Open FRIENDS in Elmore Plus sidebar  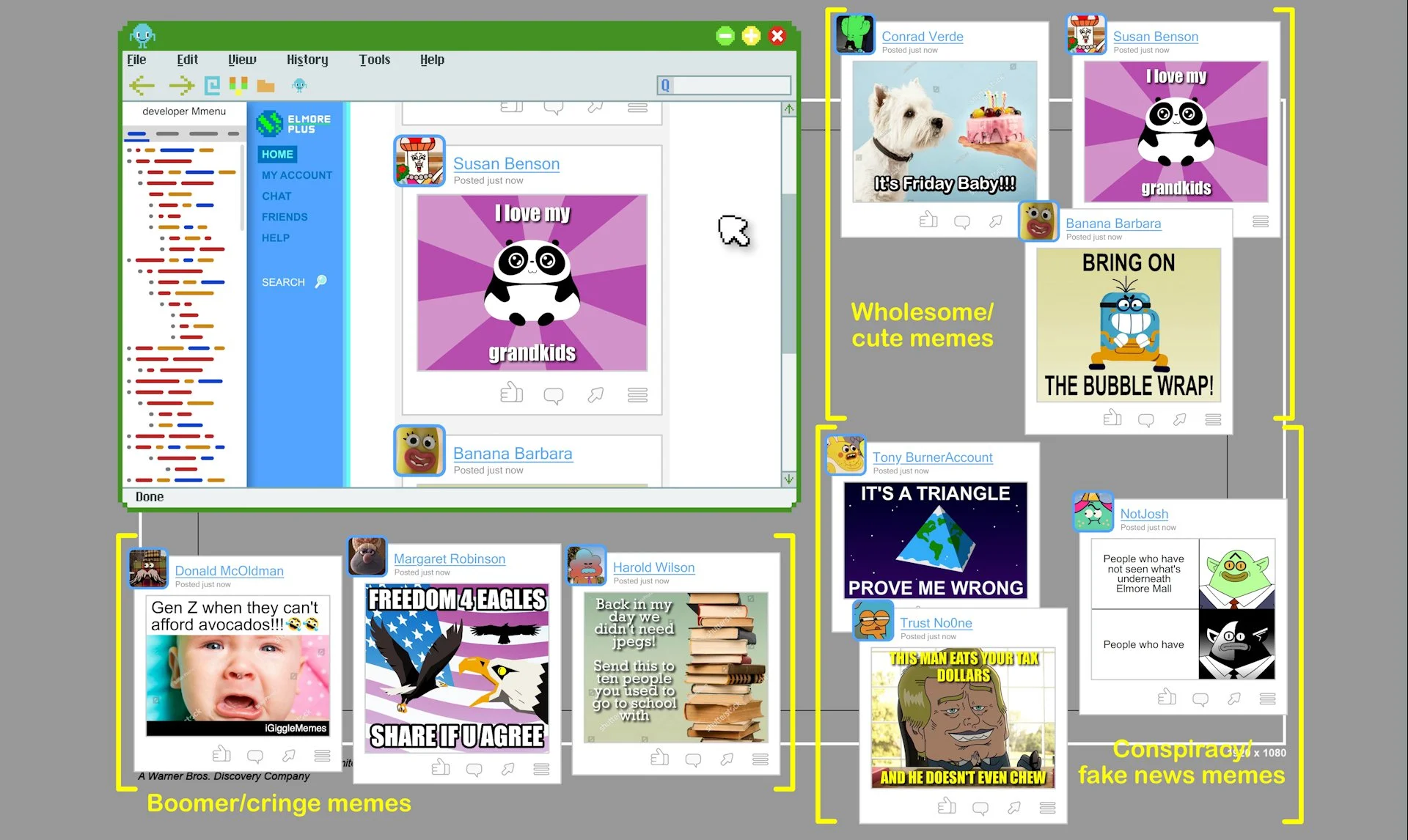[x=285, y=217]
